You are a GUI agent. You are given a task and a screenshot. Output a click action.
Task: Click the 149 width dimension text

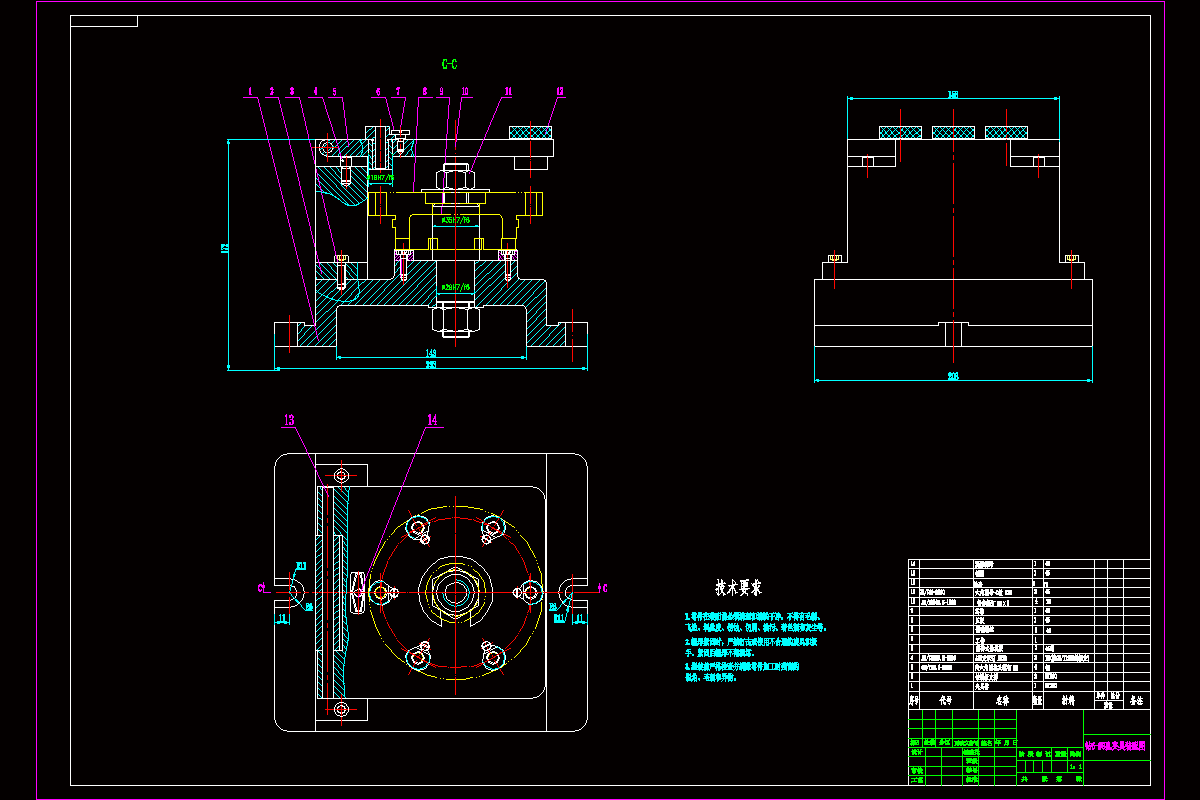(x=431, y=353)
